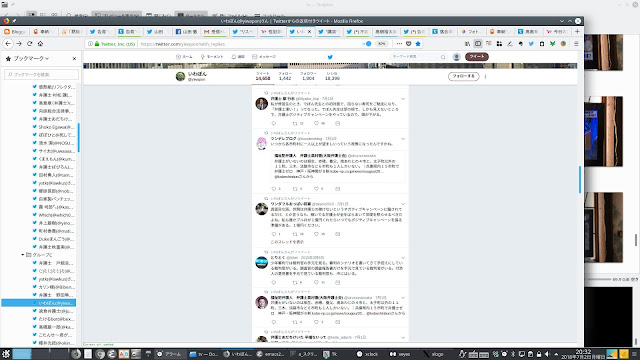Image resolution: width=640 pixels, height=360 pixels.
Task: Switch to the Gmail tab
Action: tap(215, 31)
